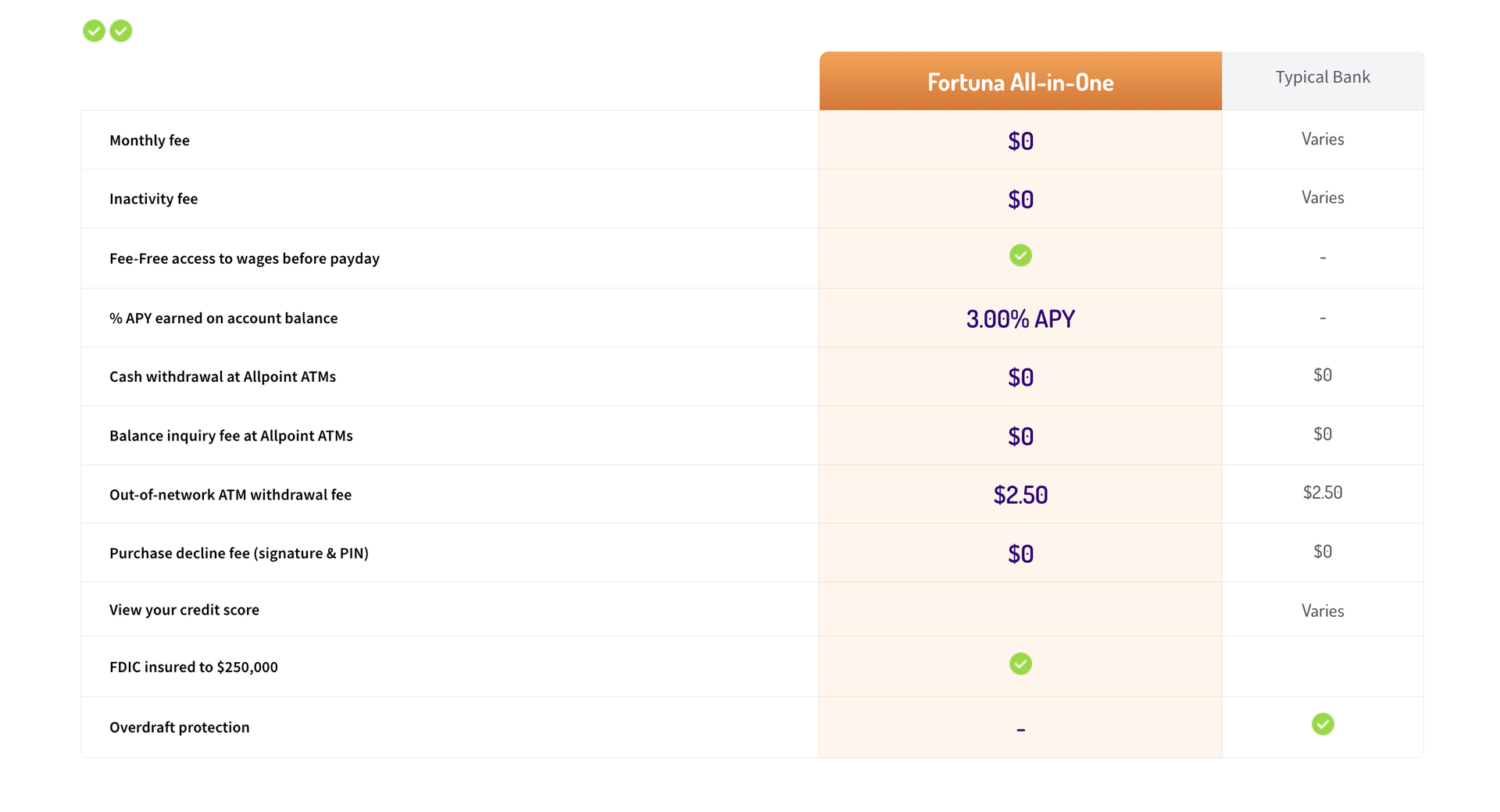Click the "View your credit score" label
1500x812 pixels.
[x=184, y=610]
